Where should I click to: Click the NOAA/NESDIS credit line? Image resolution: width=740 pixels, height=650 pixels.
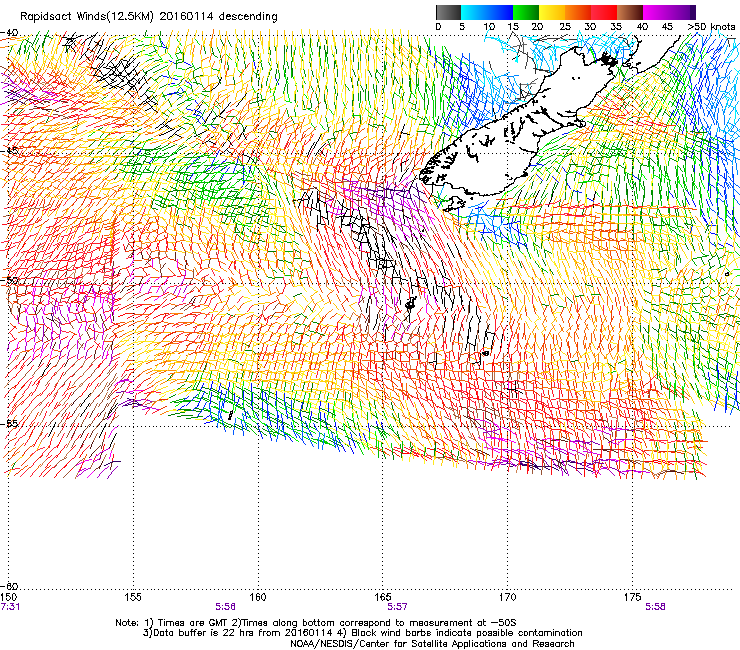tap(432, 643)
